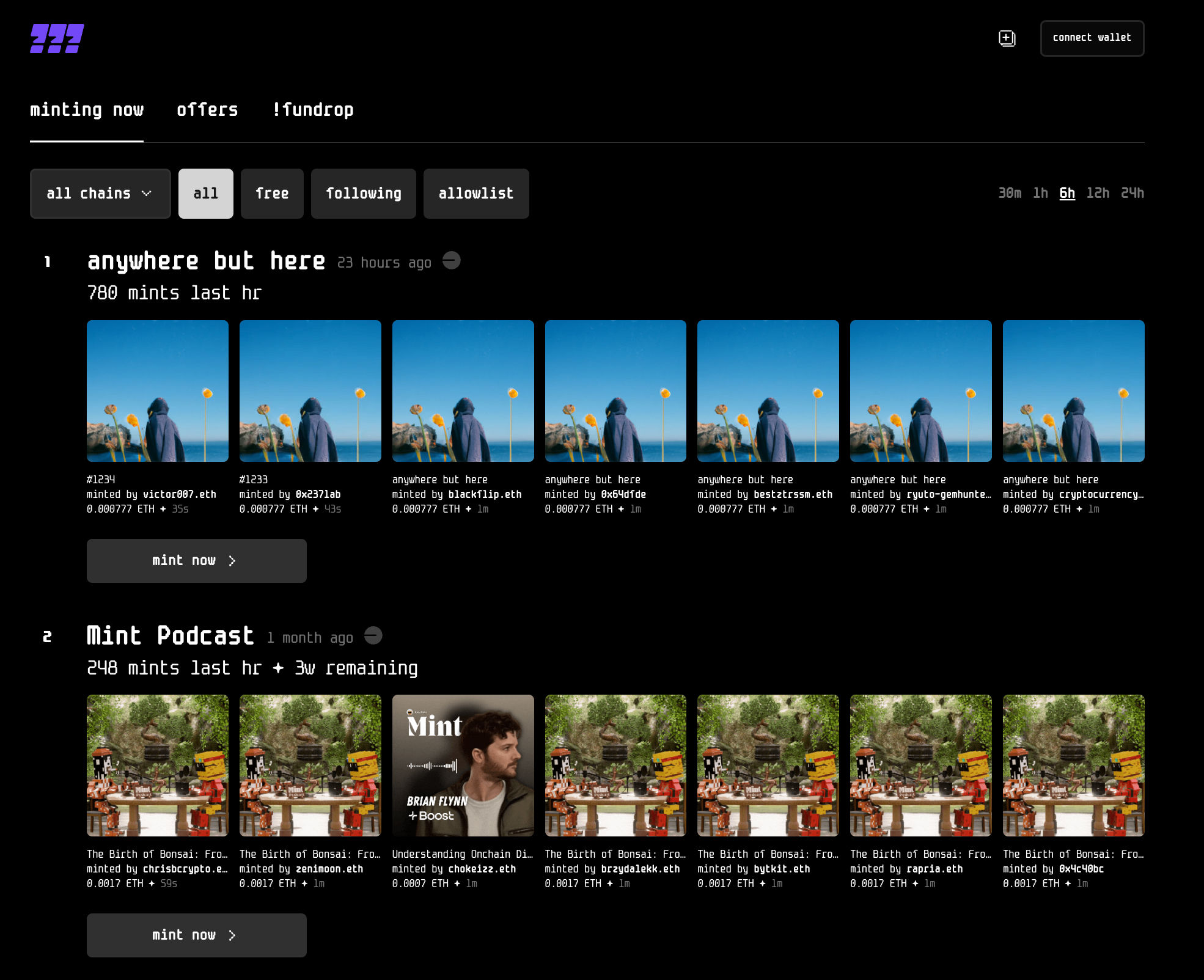1204x980 pixels.
Task: Click mint now under Mint Podcast
Action: coord(197,935)
